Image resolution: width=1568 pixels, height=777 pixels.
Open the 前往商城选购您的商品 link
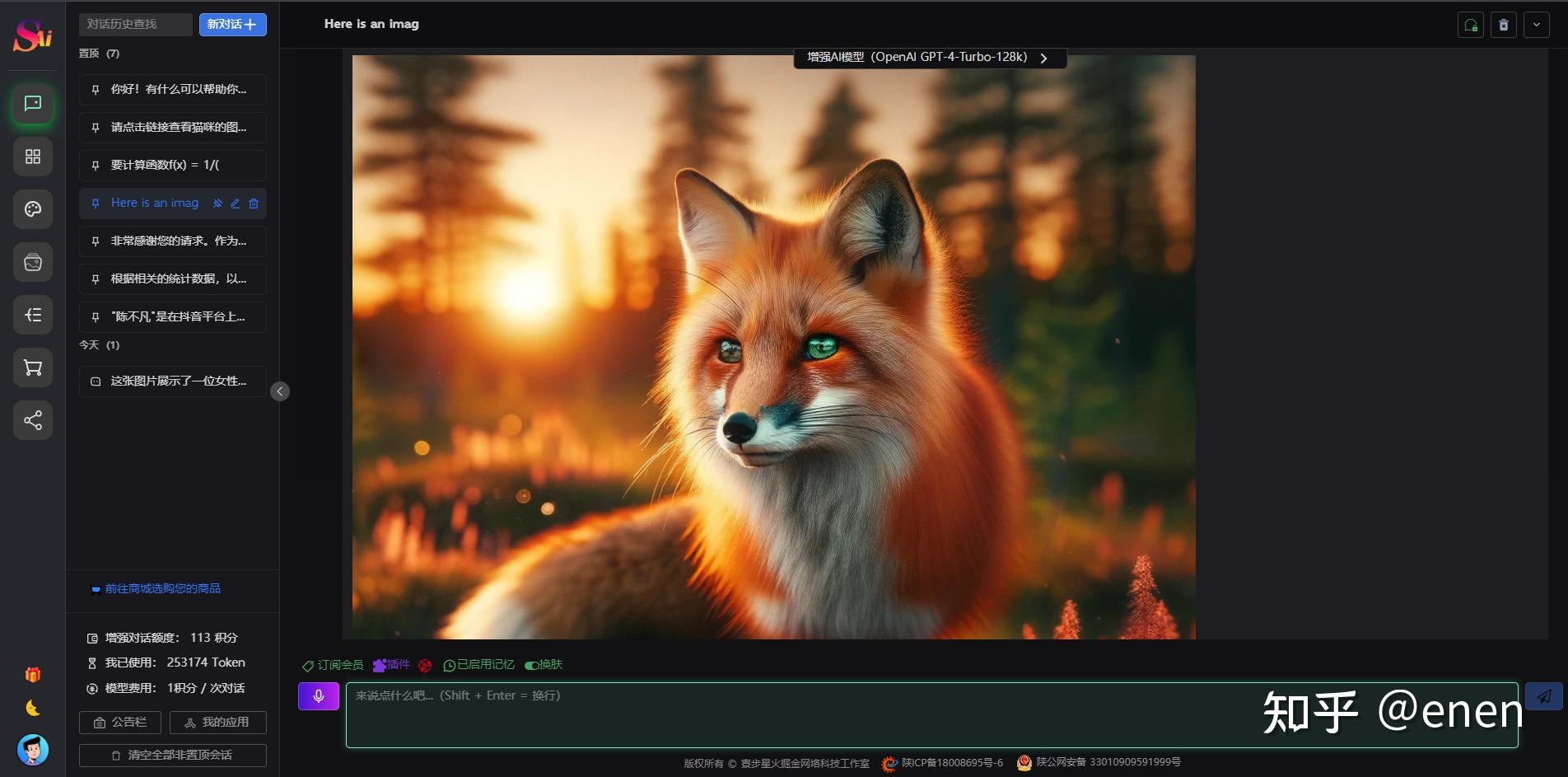click(163, 589)
